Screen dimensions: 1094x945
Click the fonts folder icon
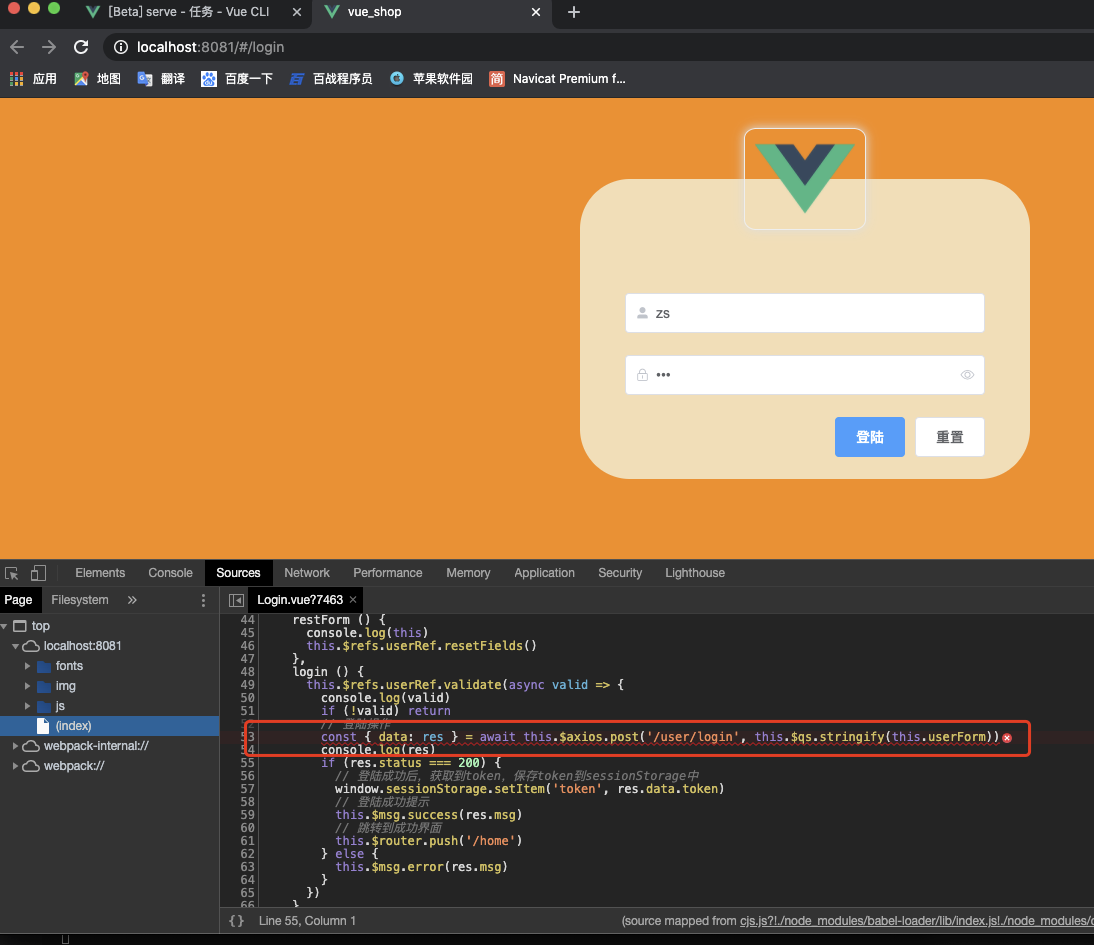[44, 667]
